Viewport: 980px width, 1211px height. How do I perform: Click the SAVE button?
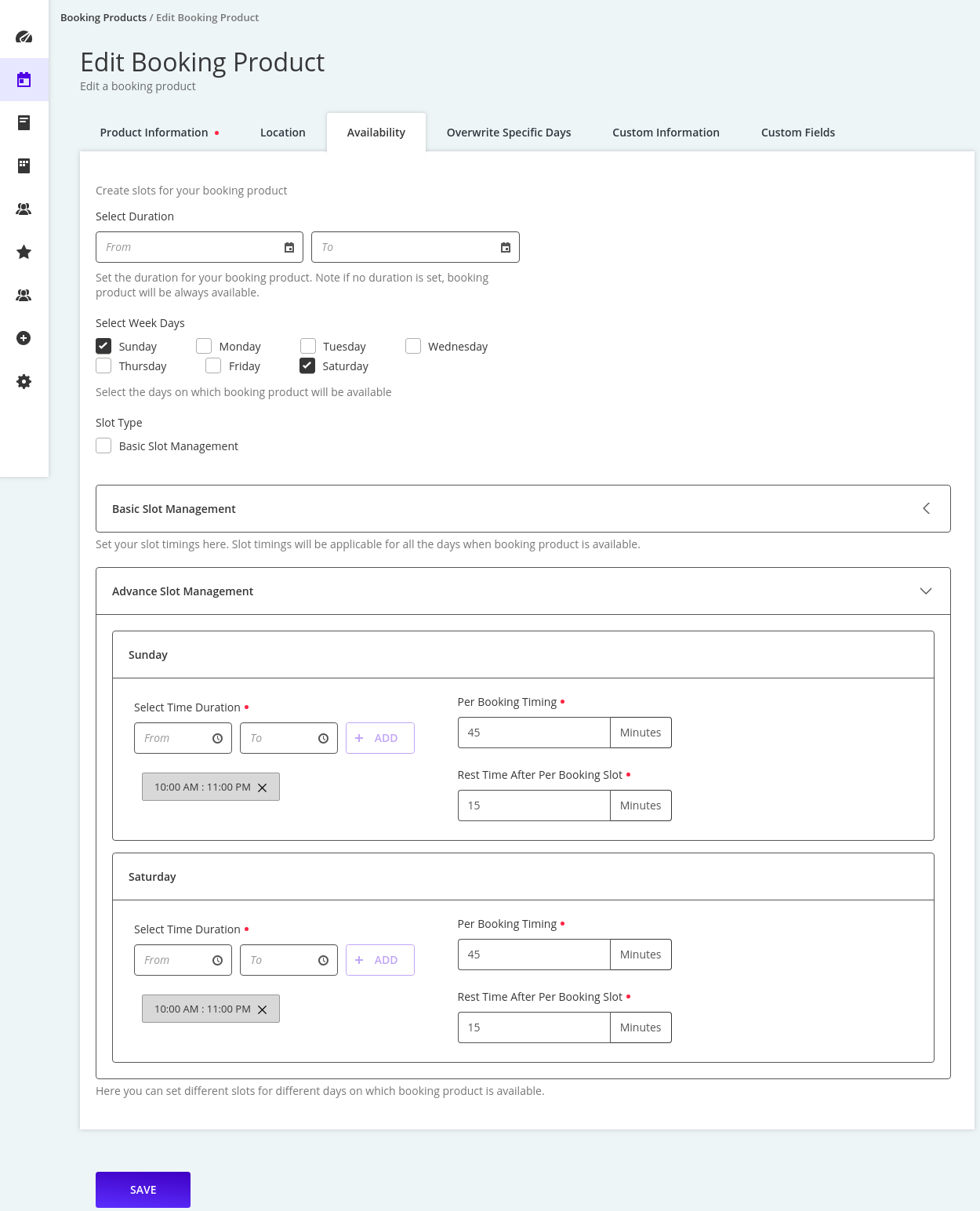143,1190
